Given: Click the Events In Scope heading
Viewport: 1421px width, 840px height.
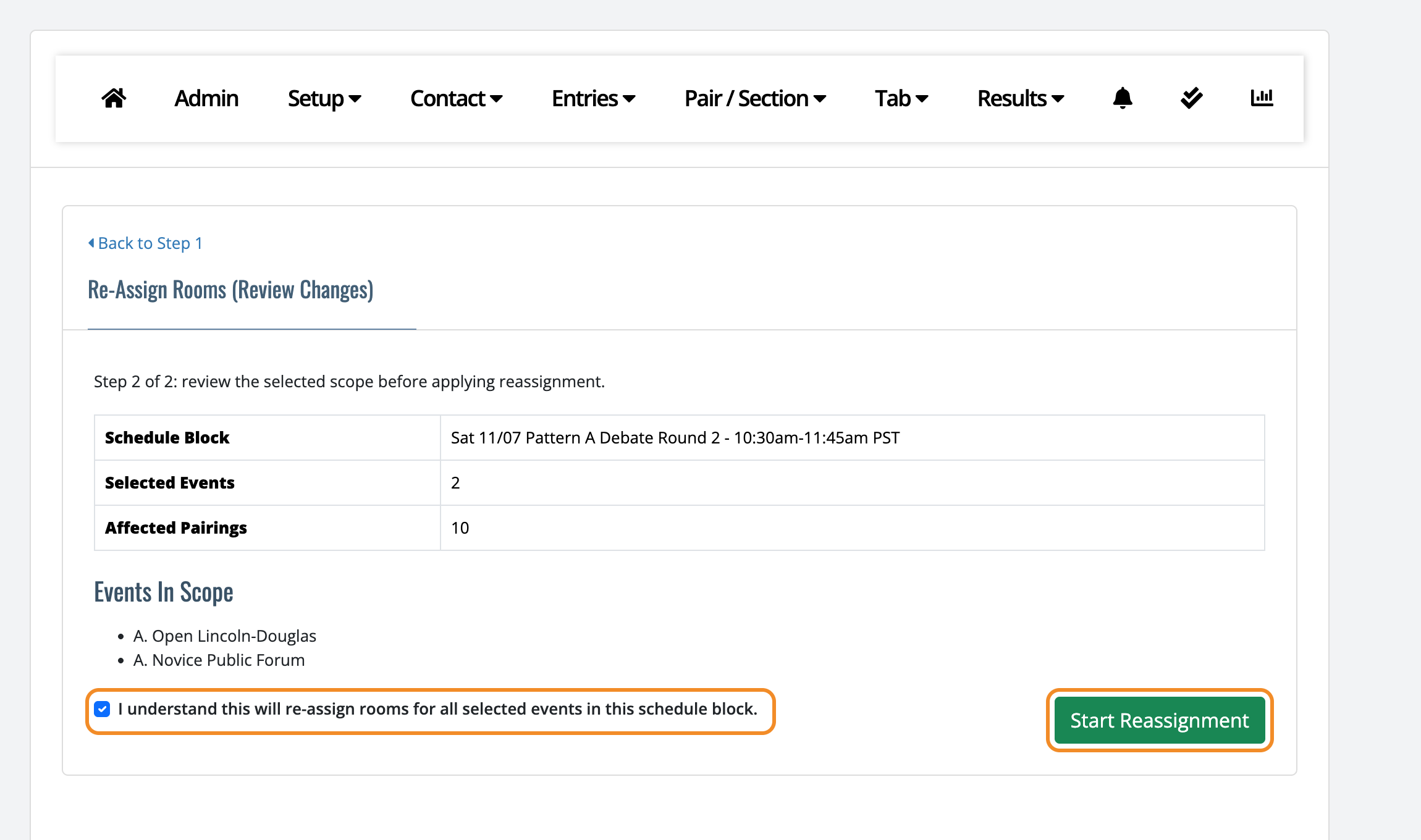Looking at the screenshot, I should [164, 592].
